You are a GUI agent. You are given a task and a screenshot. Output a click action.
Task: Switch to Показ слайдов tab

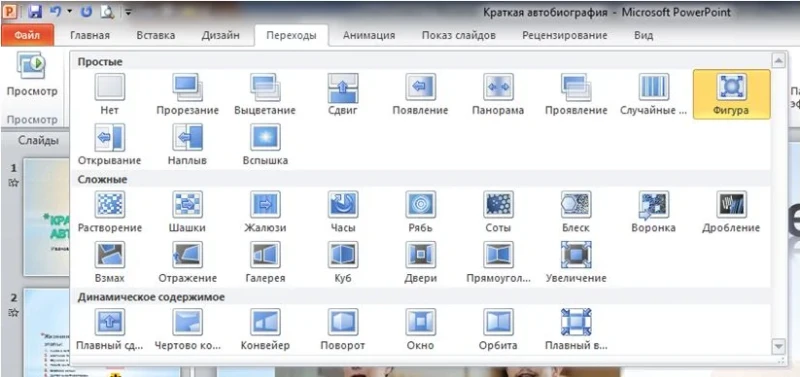459,35
